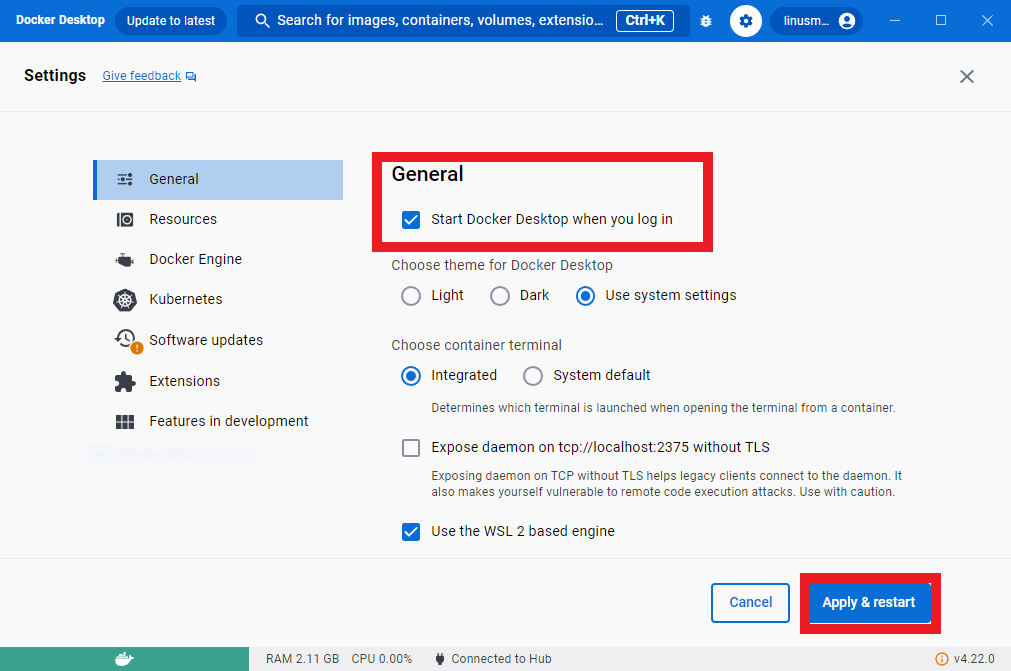
Task: Click the Docker whale status icon
Action: (124, 659)
